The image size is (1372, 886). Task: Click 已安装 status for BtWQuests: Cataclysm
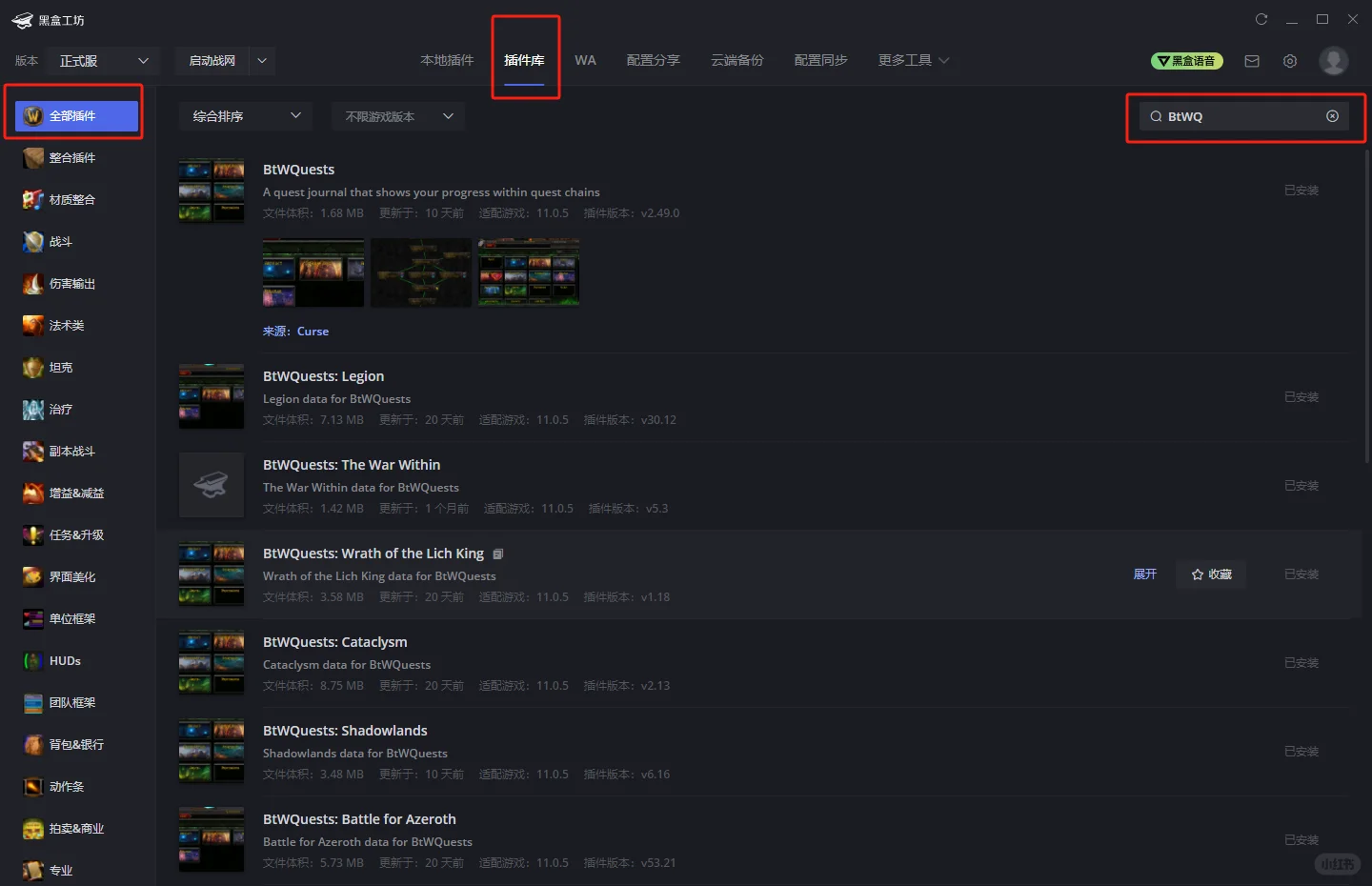[x=1301, y=663]
